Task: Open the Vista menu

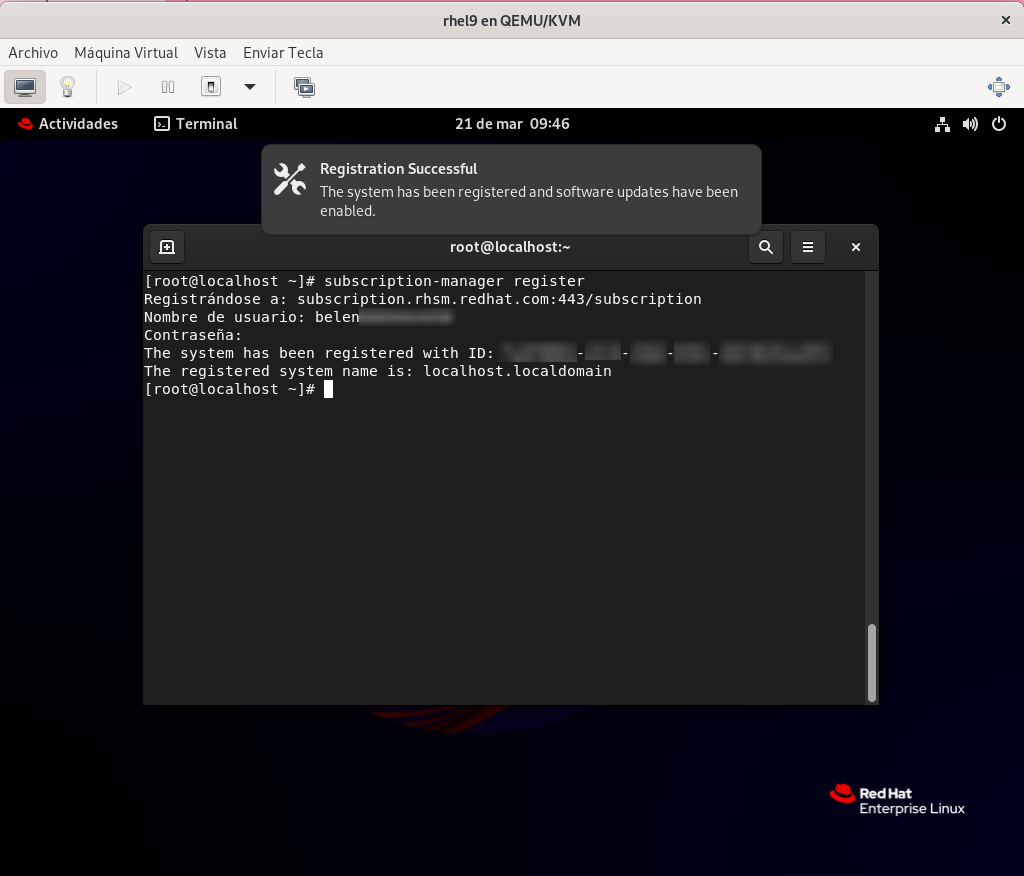Action: click(x=210, y=53)
